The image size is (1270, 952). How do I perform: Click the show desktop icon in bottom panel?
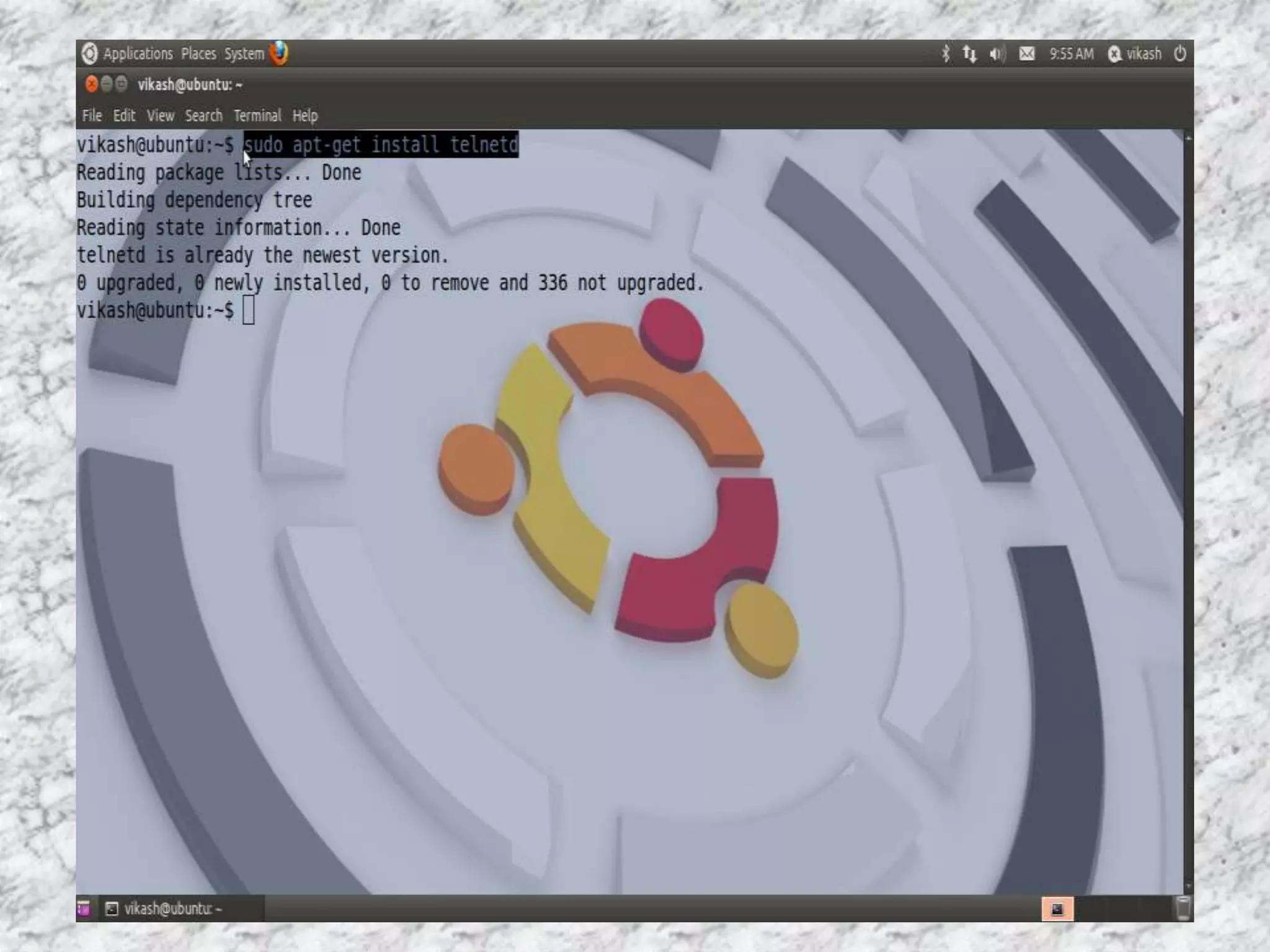click(84, 909)
